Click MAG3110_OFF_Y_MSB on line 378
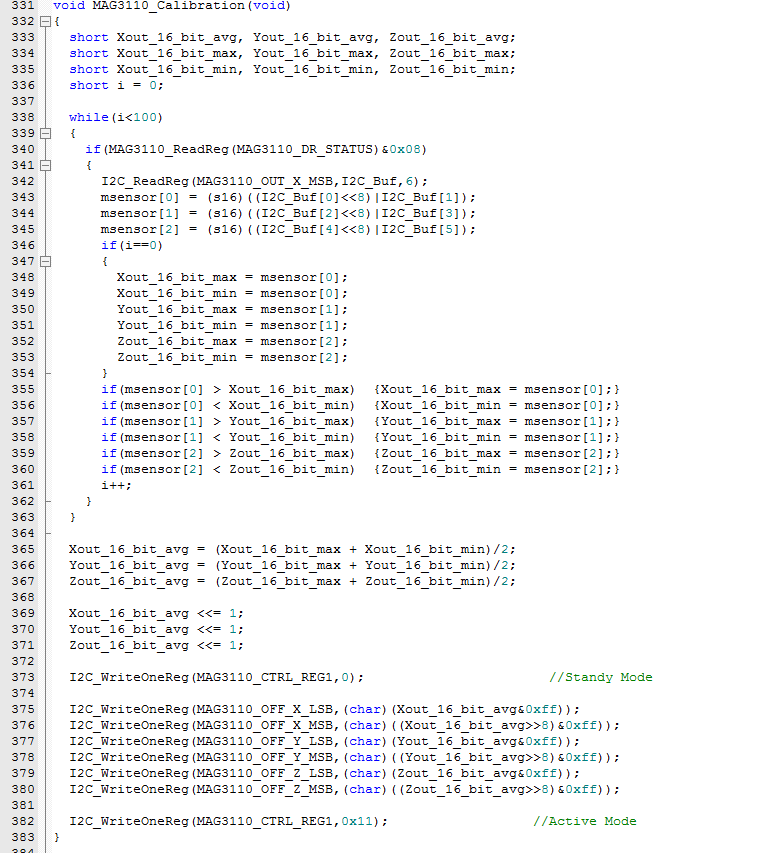This screenshot has width=783, height=853. click(x=264, y=757)
